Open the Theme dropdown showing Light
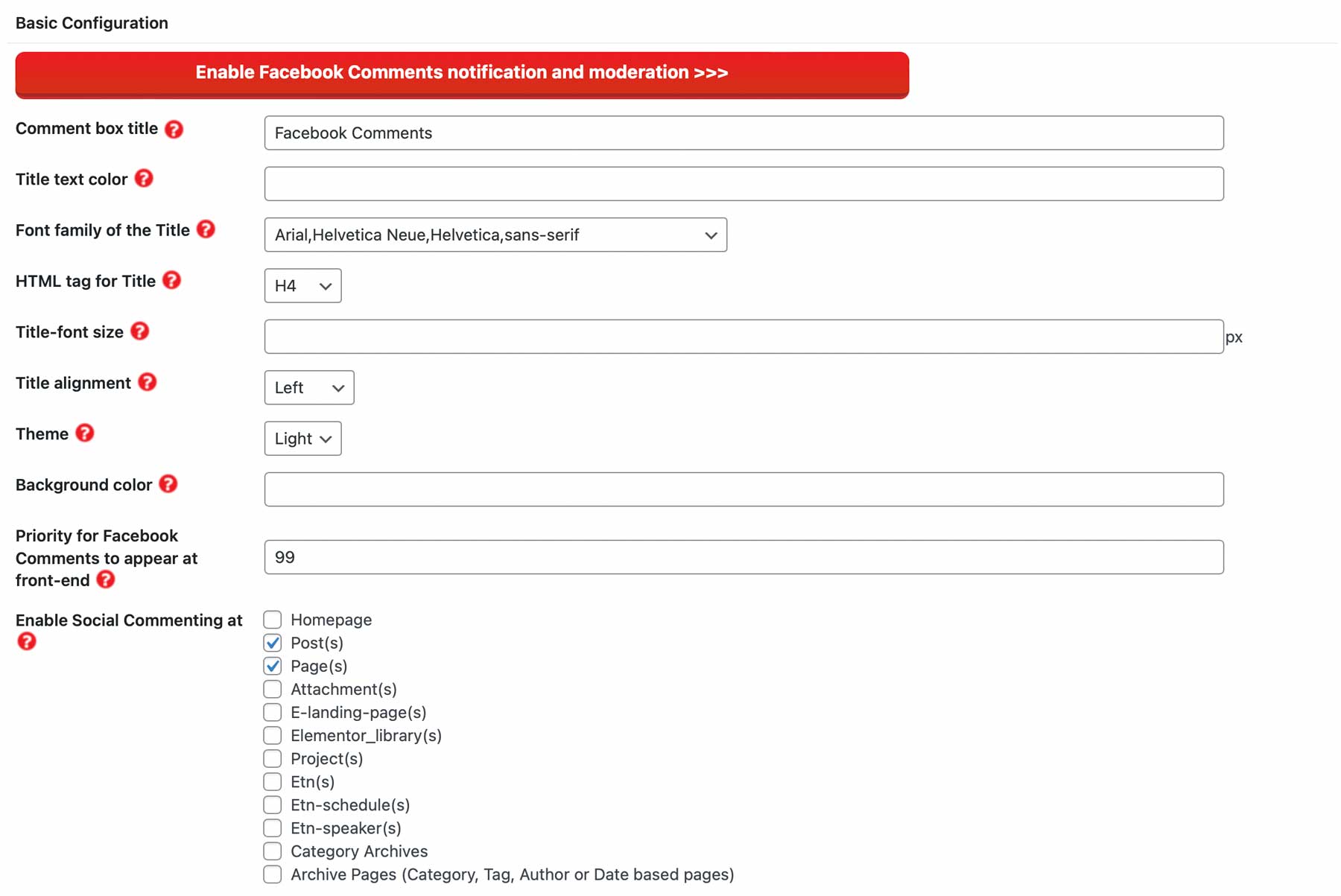The image size is (1341, 896). (302, 439)
